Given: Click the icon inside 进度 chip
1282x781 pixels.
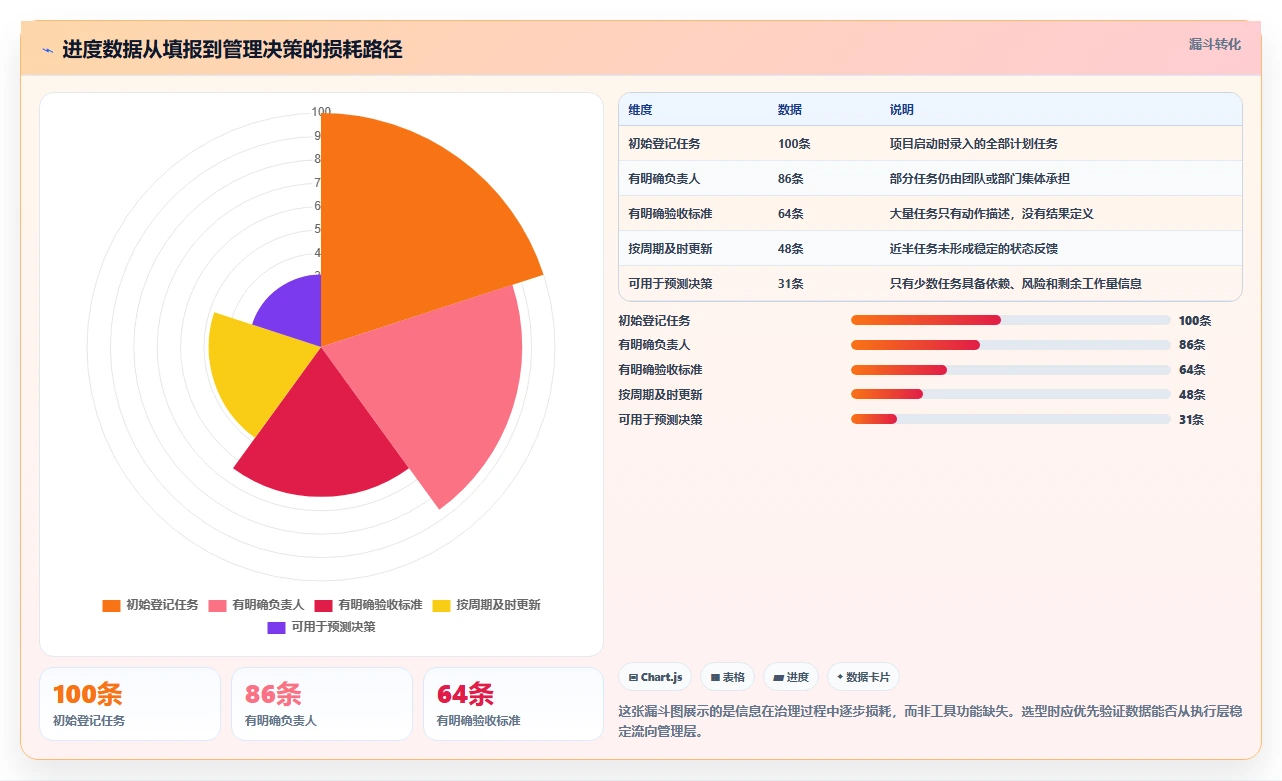Looking at the screenshot, I should coord(778,677).
